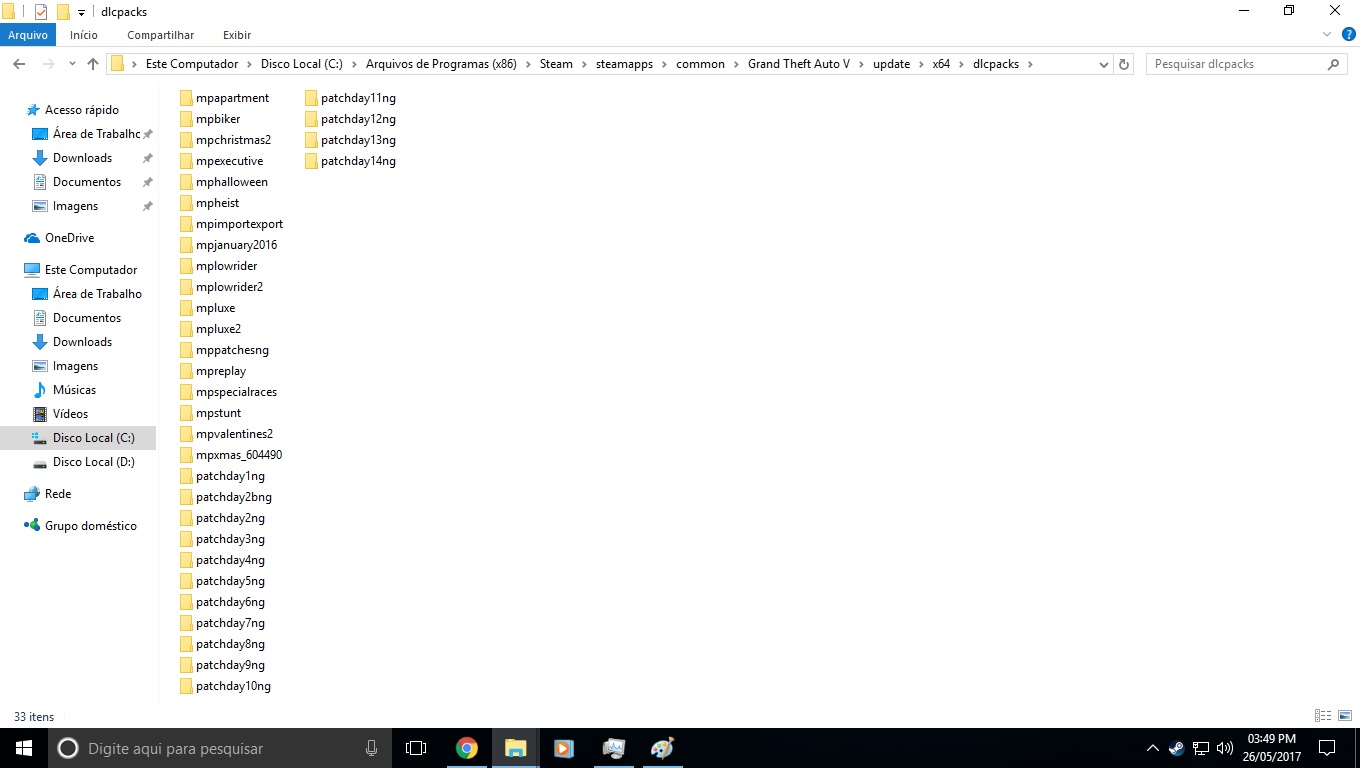Select the mpapartment folder icon
This screenshot has width=1360, height=768.
186,98
